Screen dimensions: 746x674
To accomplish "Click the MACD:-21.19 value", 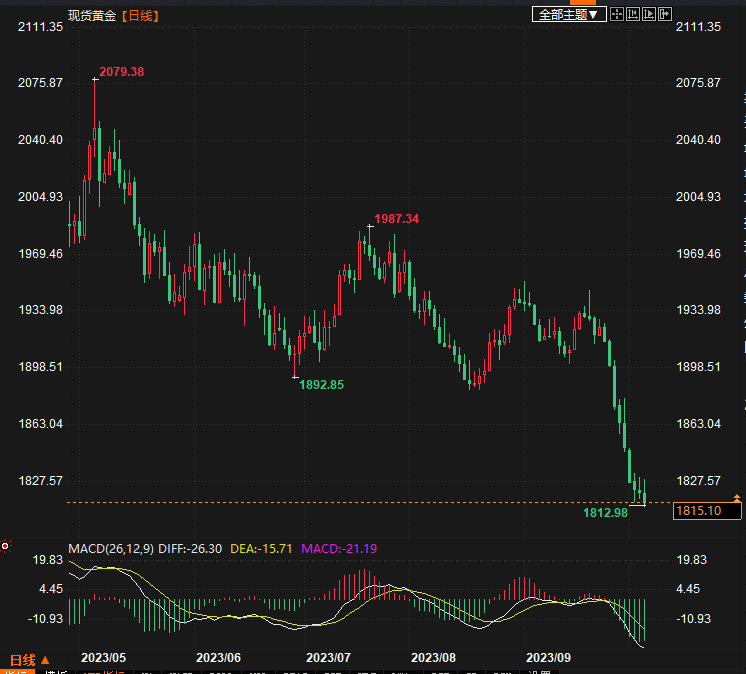I will 339,548.
